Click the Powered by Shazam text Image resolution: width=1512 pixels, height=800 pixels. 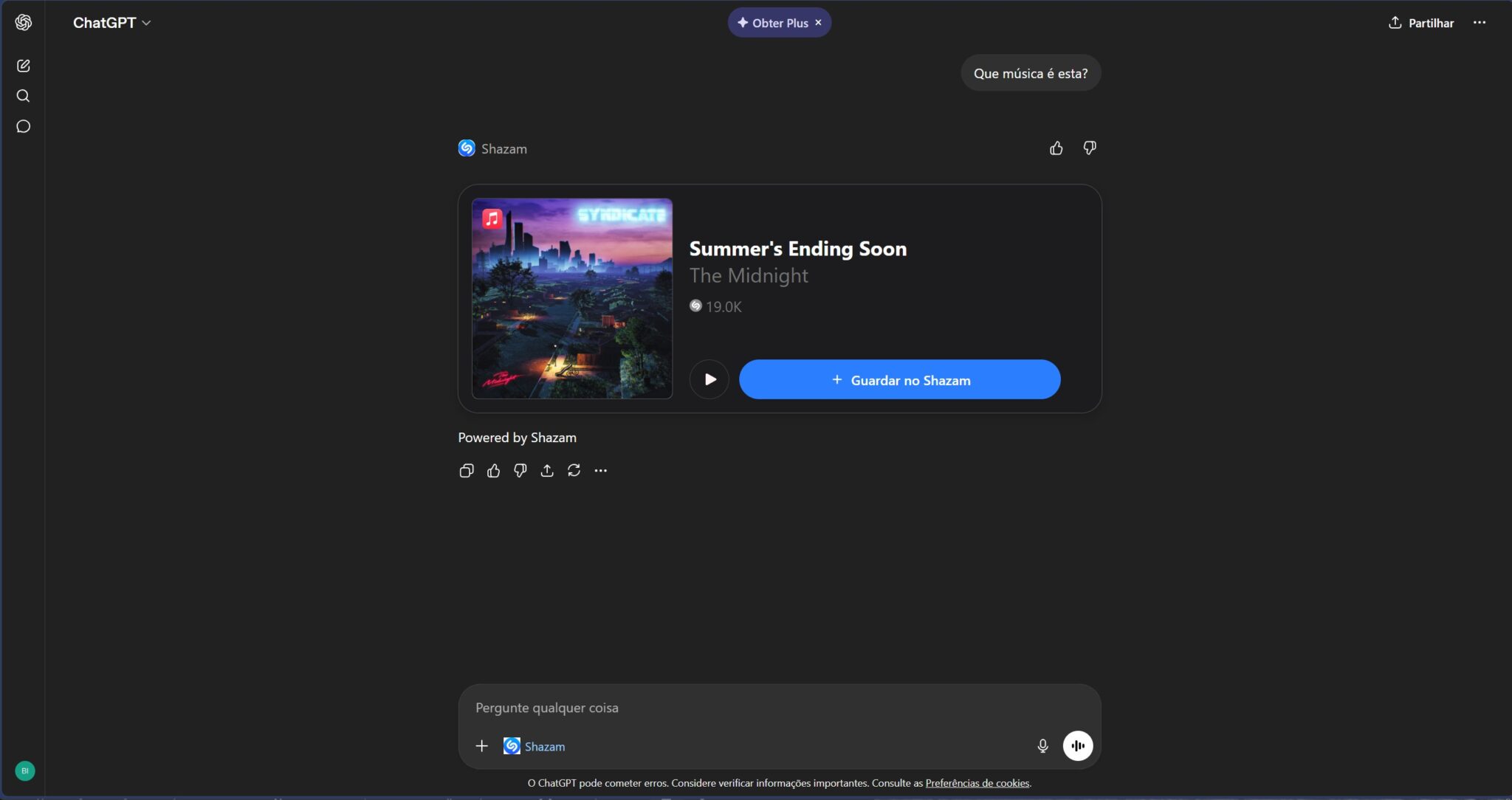tap(518, 438)
